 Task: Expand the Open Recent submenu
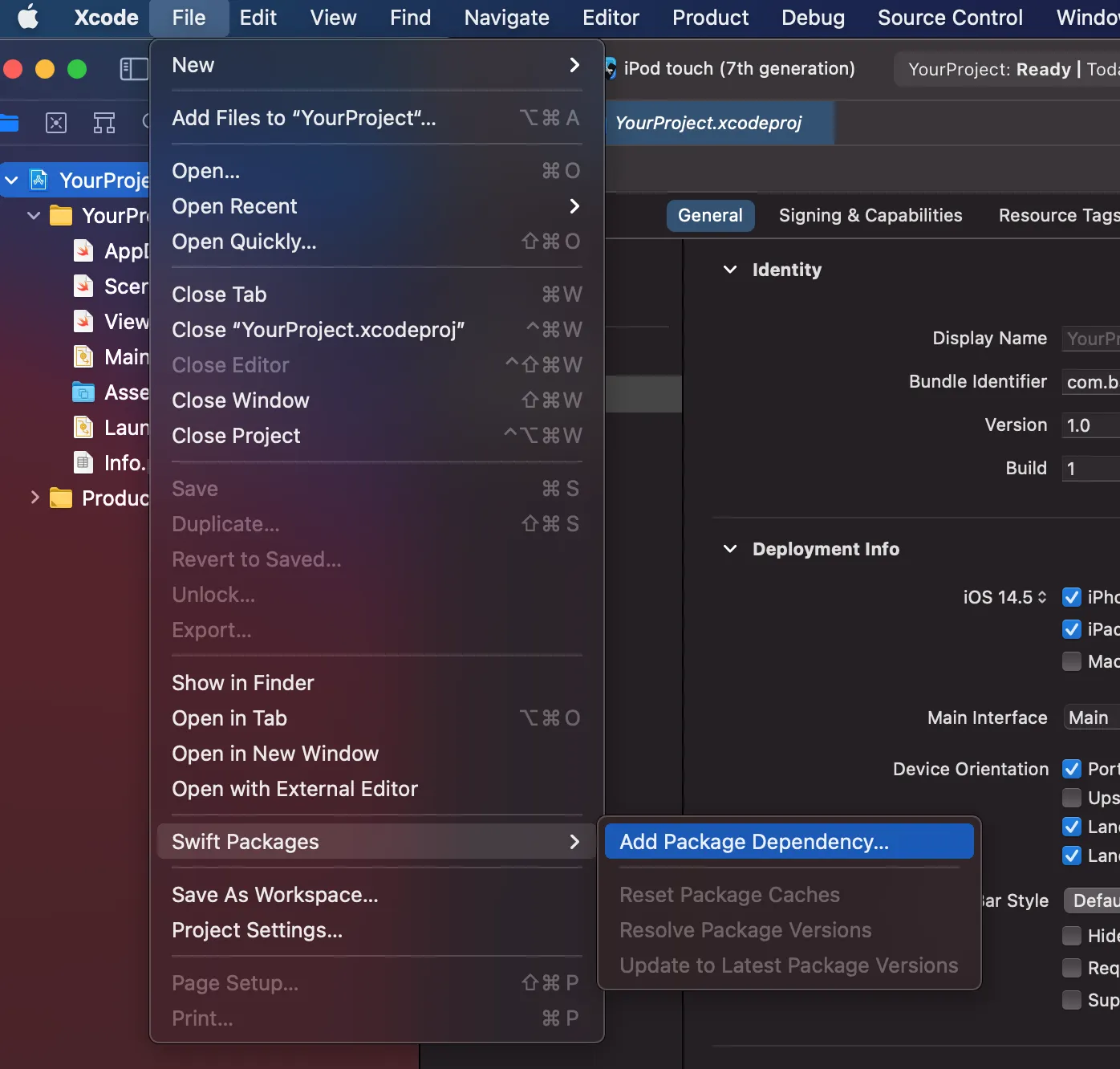click(376, 206)
